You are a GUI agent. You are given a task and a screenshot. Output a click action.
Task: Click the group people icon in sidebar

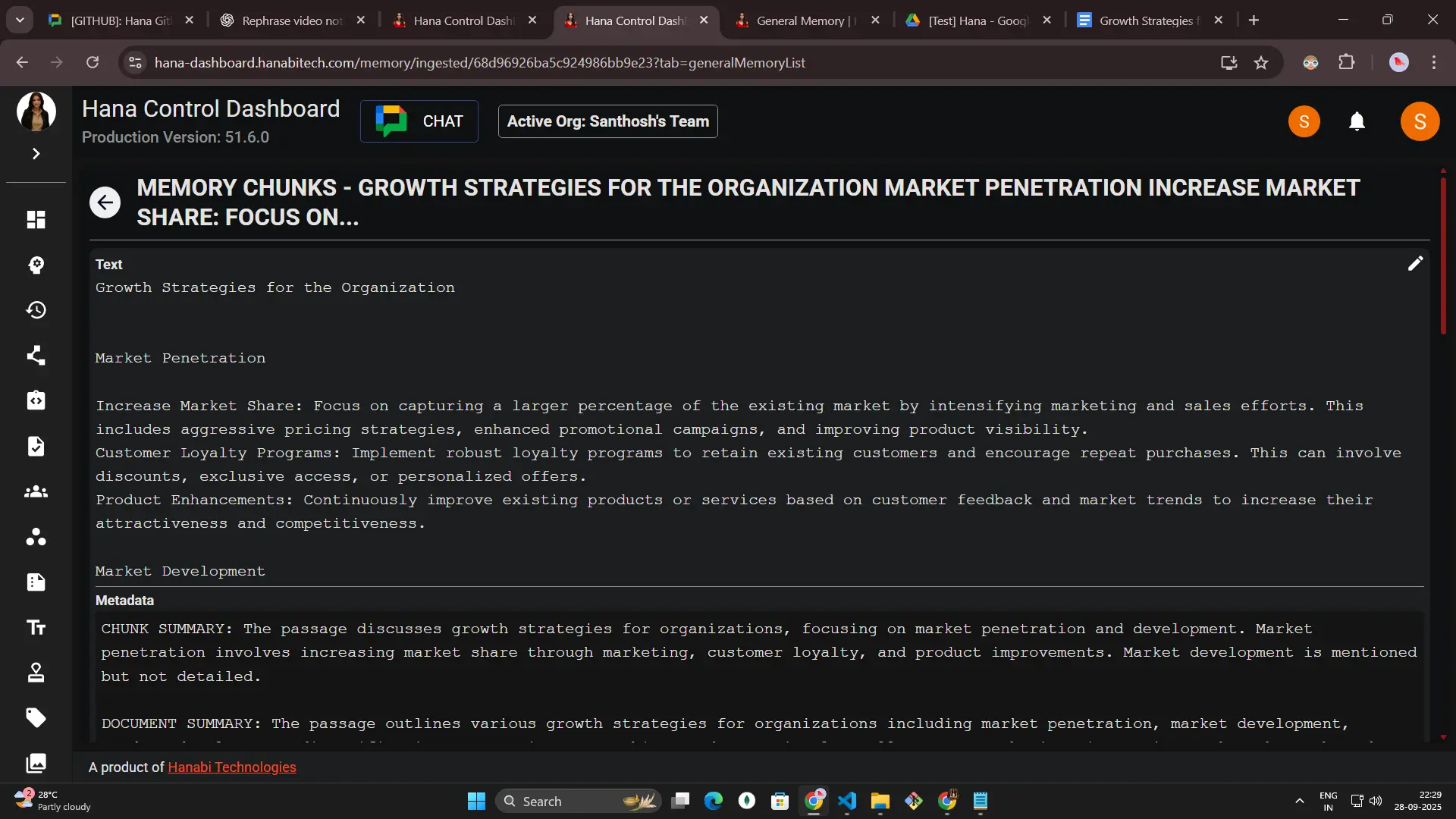tap(36, 491)
